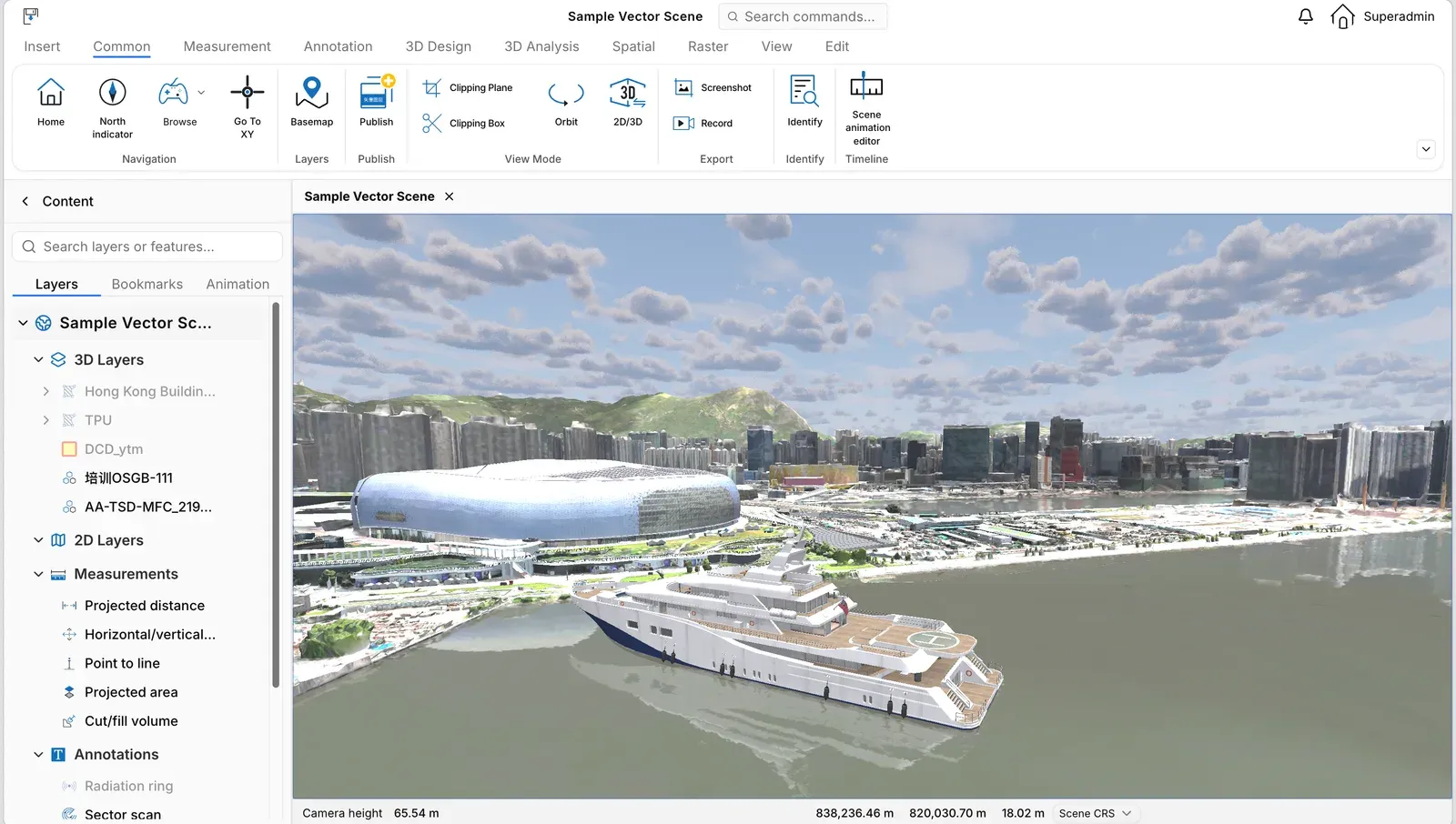
Task: Click the Home navigation icon
Action: pyautogui.click(x=51, y=93)
